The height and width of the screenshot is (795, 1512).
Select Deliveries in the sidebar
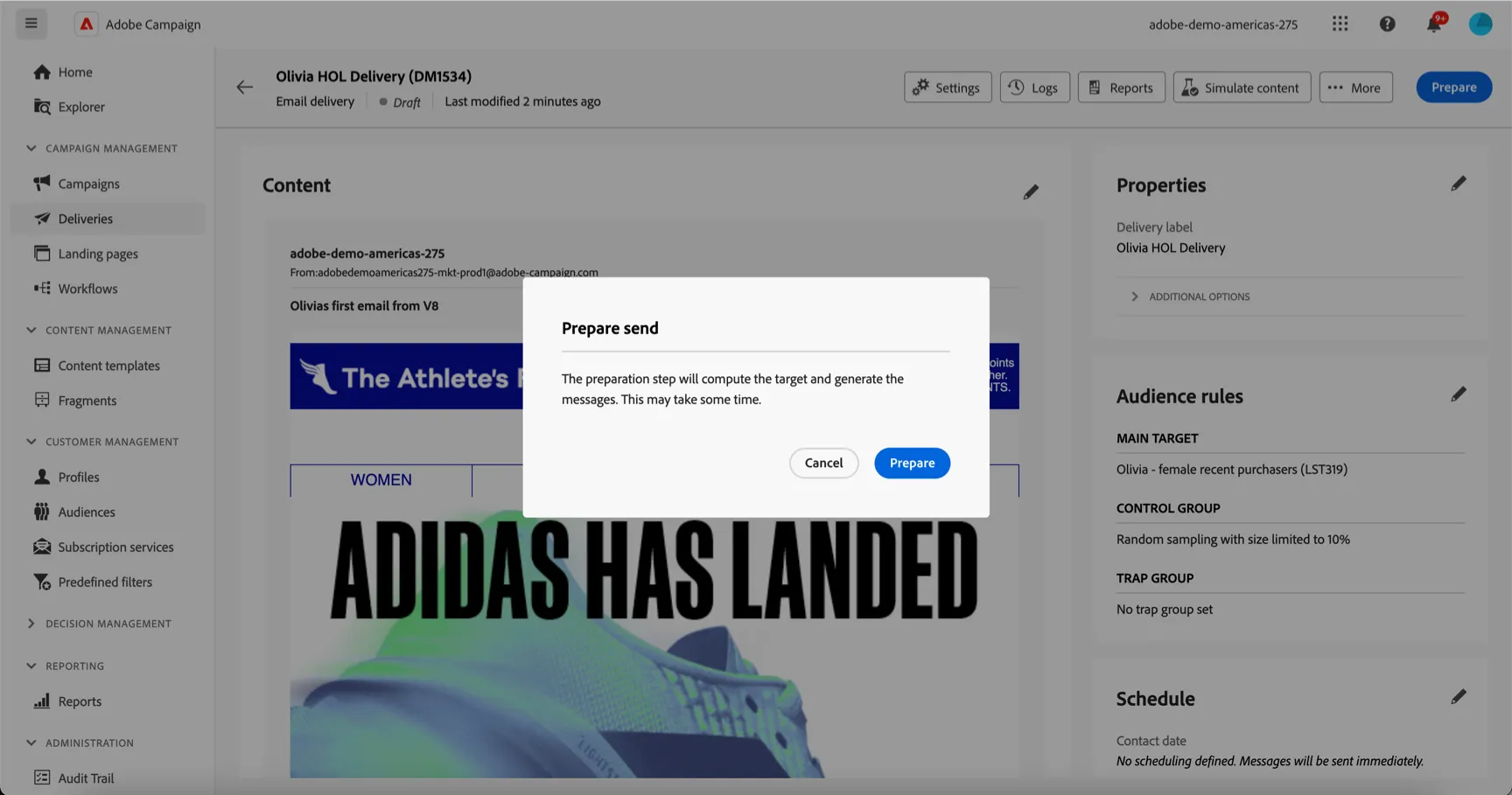[108, 219]
